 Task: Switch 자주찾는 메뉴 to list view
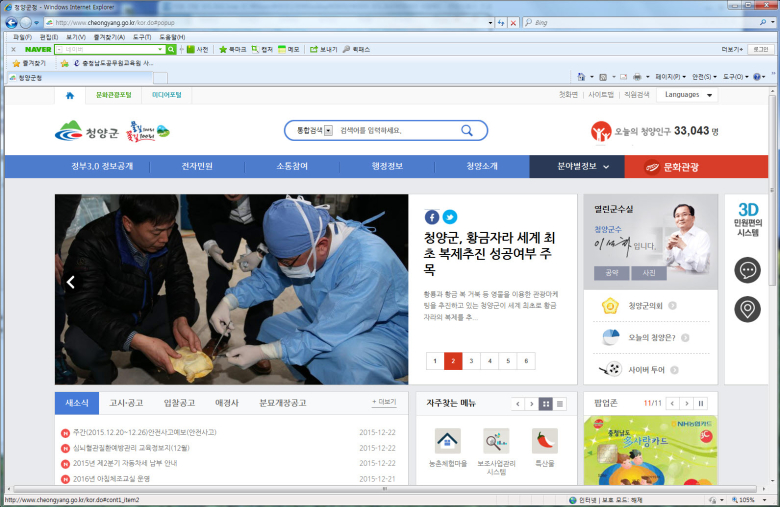(560, 404)
